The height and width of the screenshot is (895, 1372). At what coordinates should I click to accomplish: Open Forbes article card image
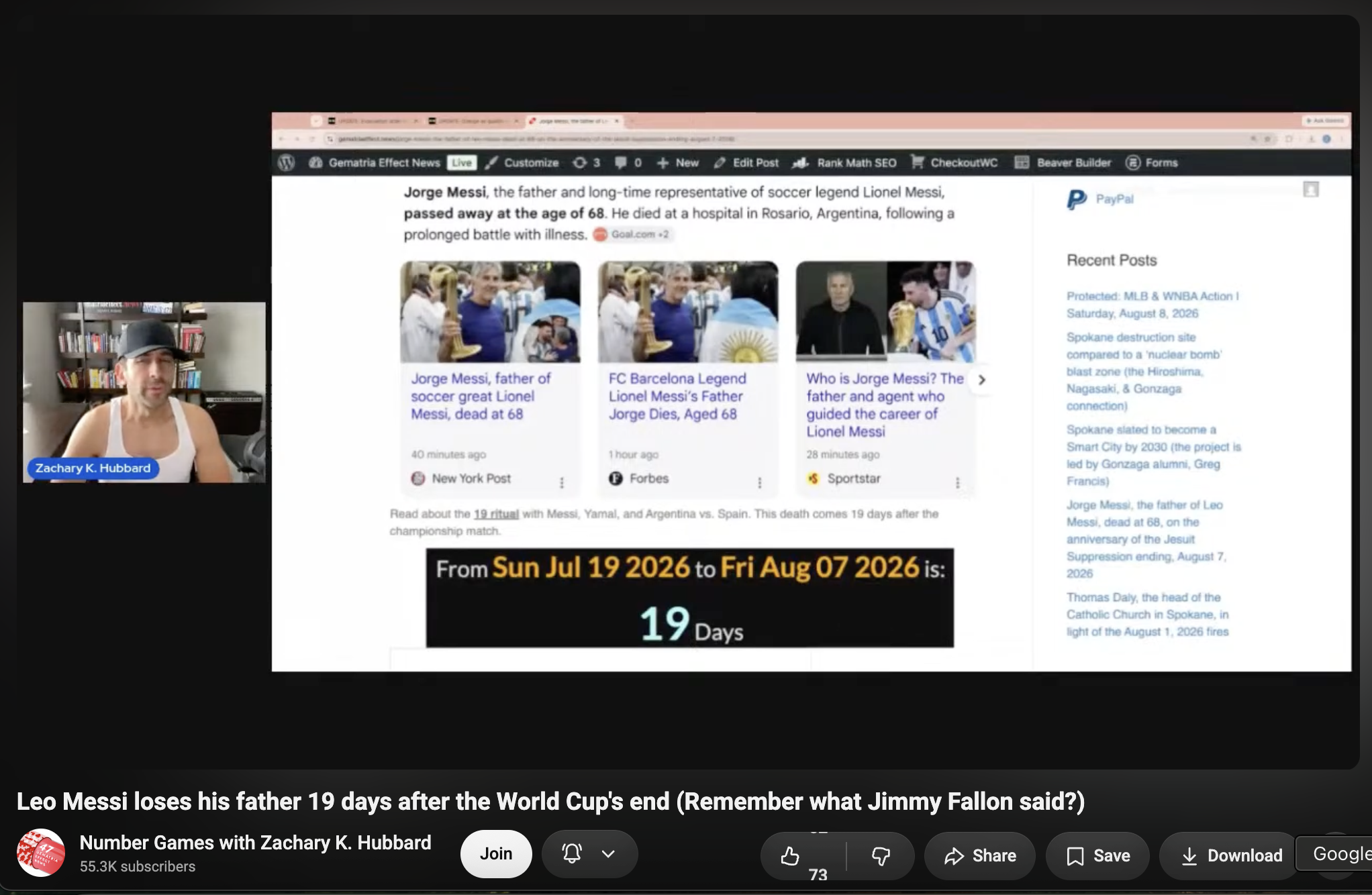pyautogui.click(x=688, y=312)
